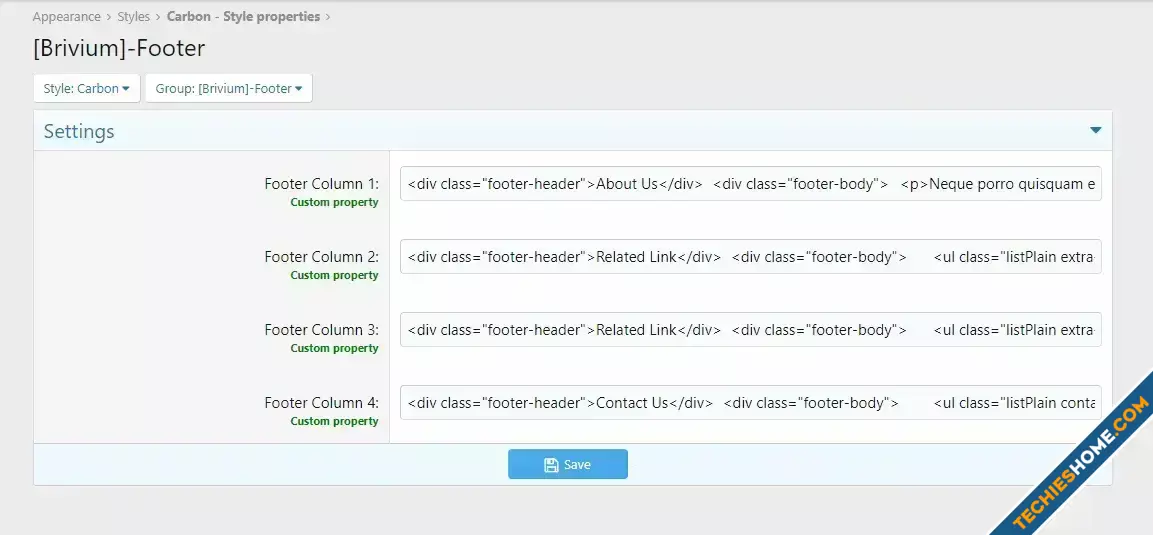Click the Save button
This screenshot has height=535, width=1153.
(568, 464)
